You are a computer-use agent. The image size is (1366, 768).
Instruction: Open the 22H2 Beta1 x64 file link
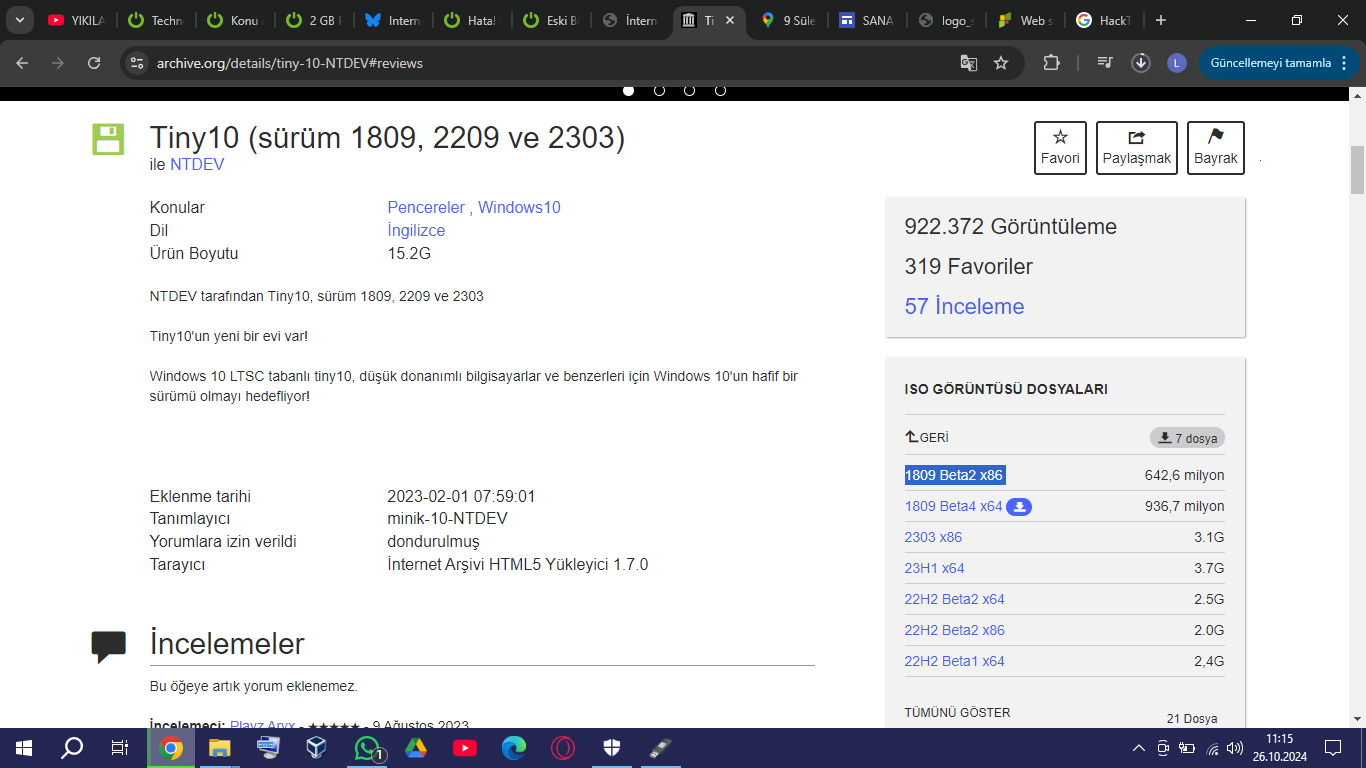(x=955, y=662)
